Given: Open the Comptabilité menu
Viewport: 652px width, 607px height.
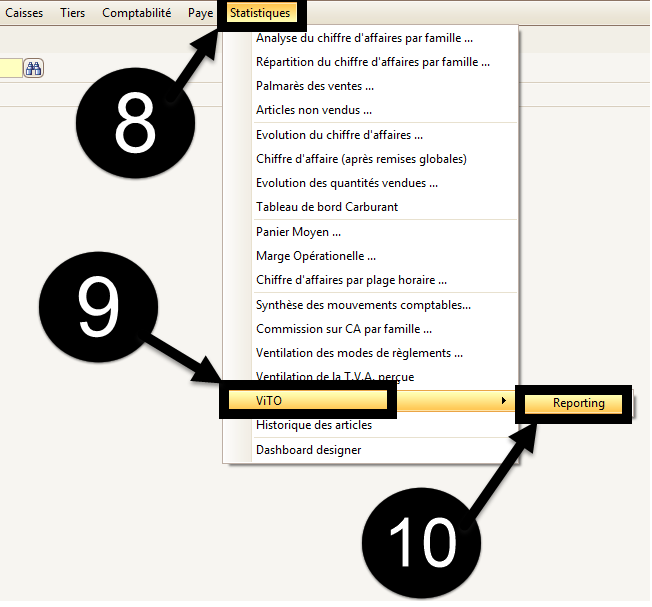Looking at the screenshot, I should click(x=136, y=13).
